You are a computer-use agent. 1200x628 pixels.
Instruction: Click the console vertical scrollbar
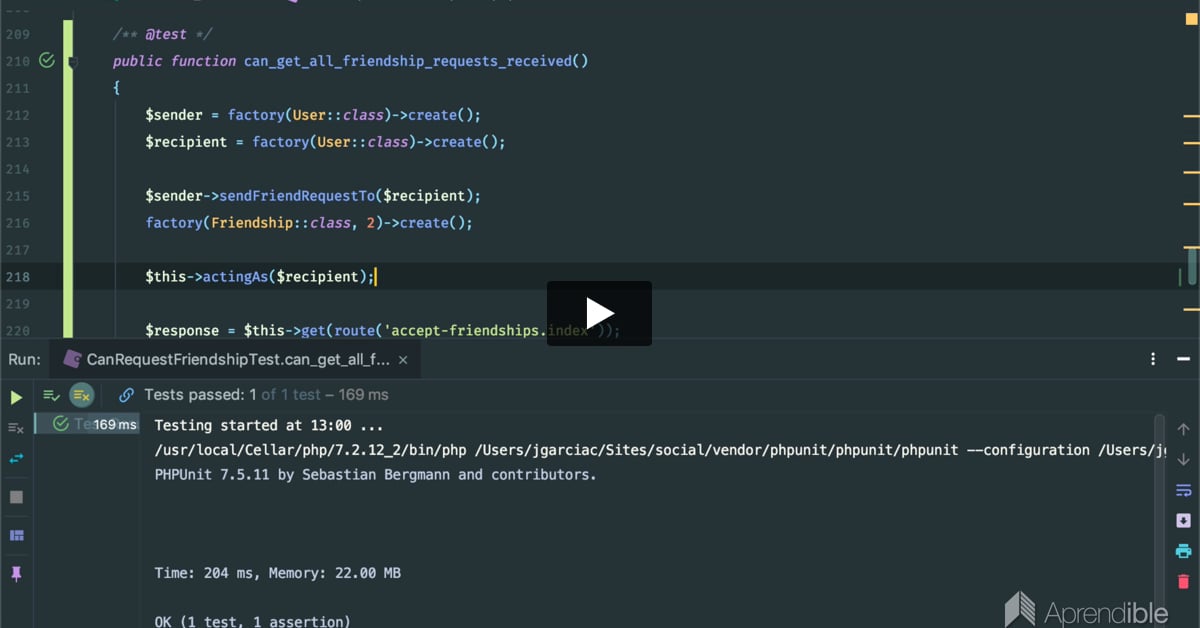point(1160,520)
